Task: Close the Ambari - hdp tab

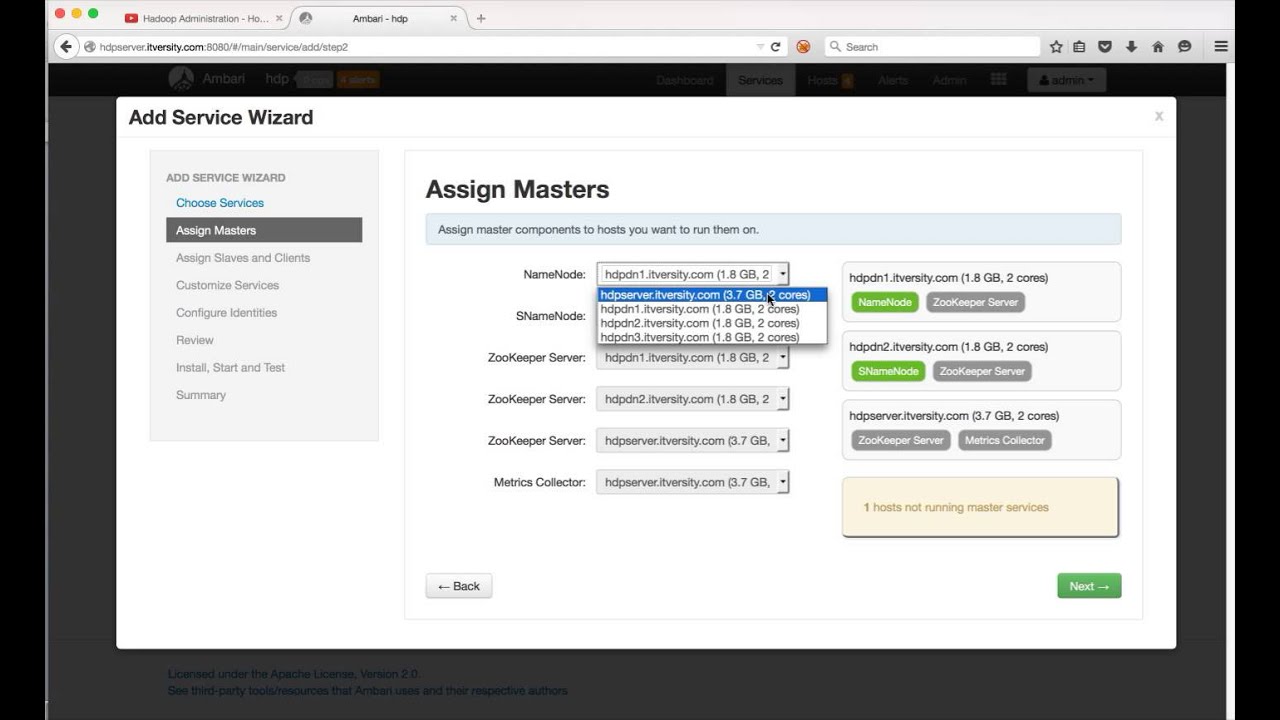Action: [454, 18]
